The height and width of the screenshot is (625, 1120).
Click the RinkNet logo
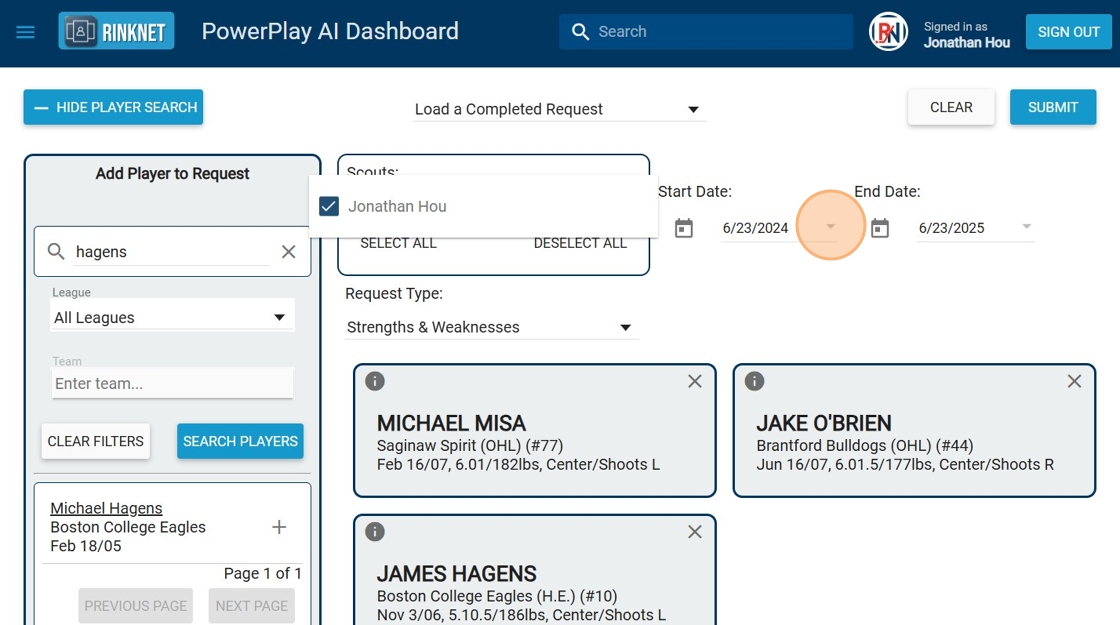coord(116,31)
